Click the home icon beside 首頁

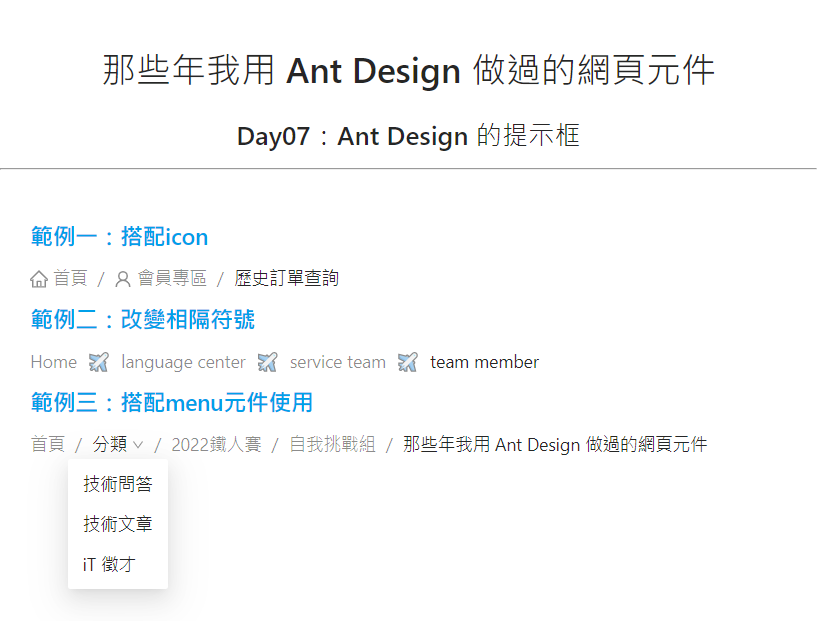[x=39, y=279]
